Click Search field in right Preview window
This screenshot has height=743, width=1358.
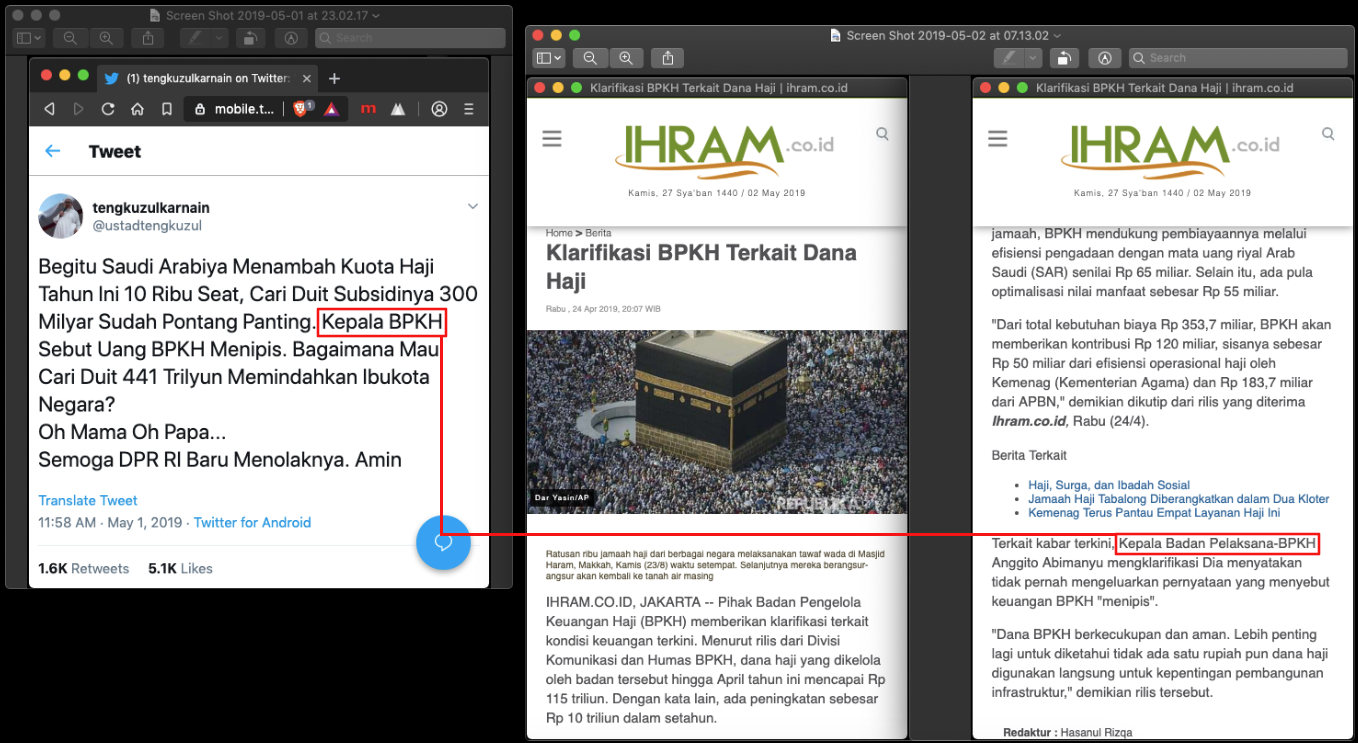(x=1238, y=58)
